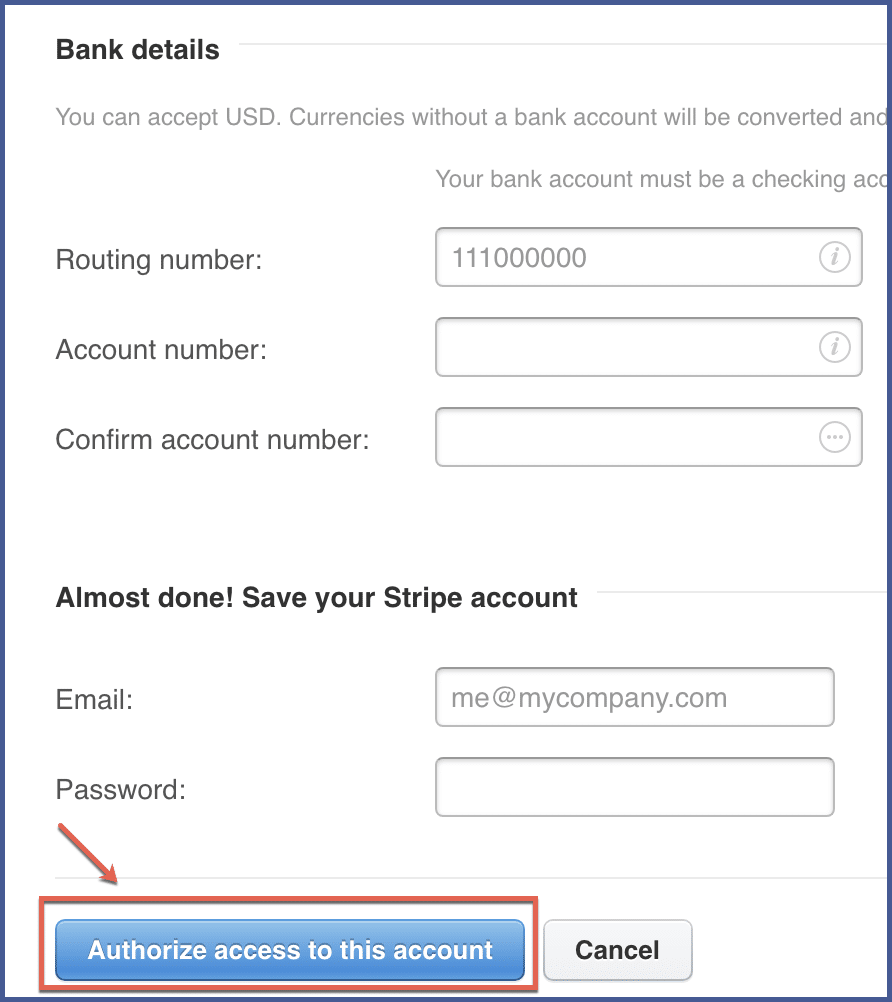
Task: Focus the Password input field
Action: pos(634,787)
